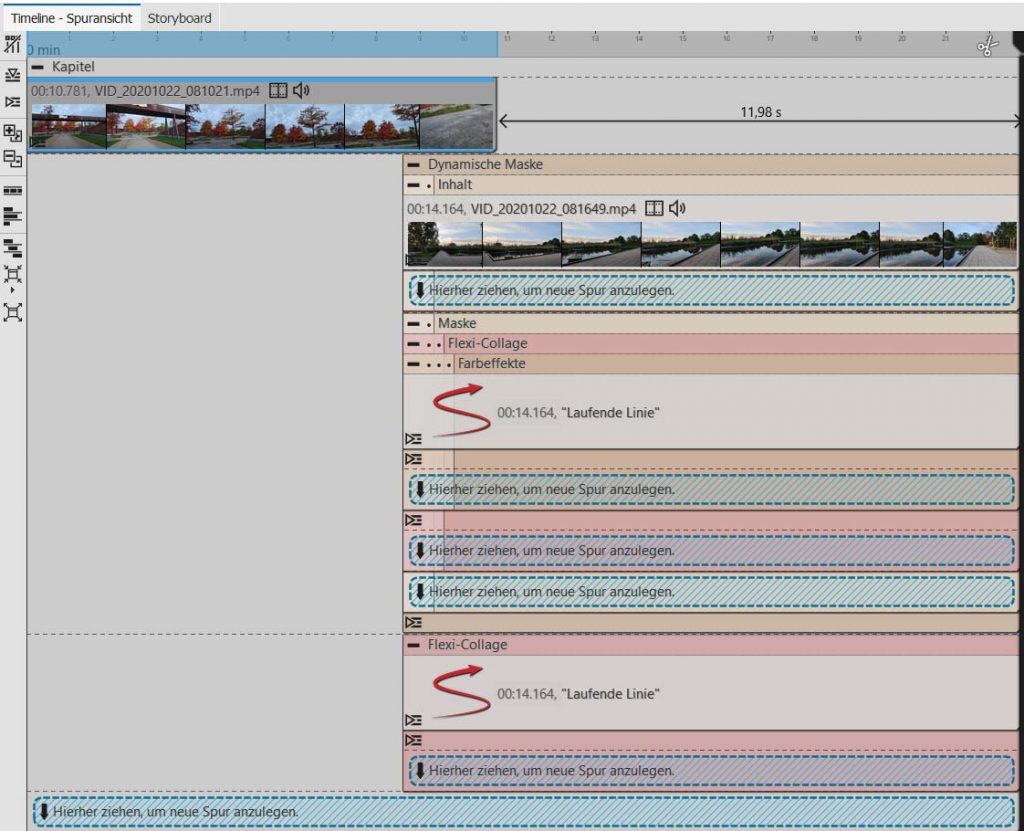The width and height of the screenshot is (1024, 831).
Task: Click the staggered-bars cascade icon in left toolbar
Action: 13,247
